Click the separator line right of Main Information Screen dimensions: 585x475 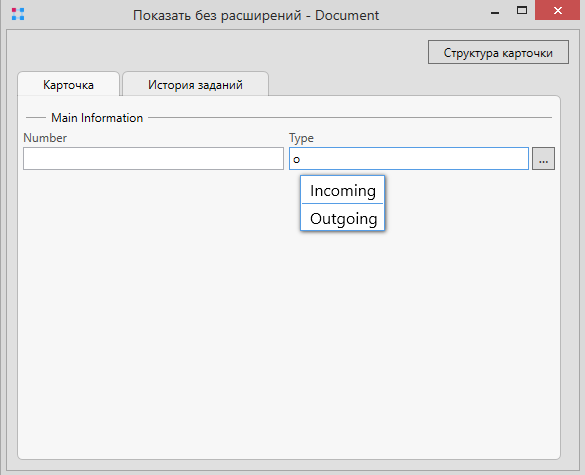[x=350, y=118]
